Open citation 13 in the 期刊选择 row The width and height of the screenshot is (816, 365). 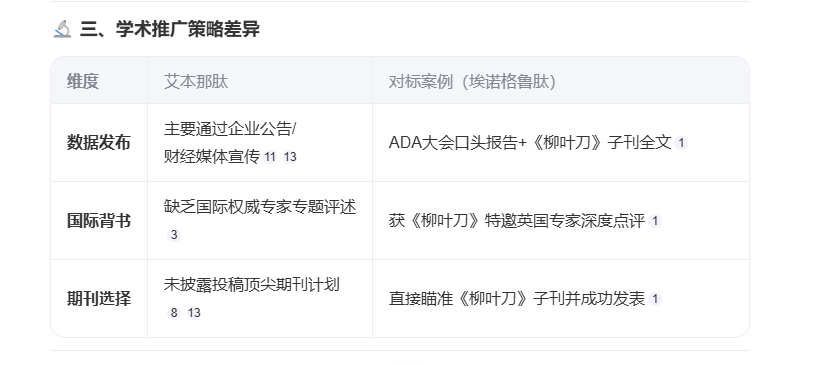pos(194,313)
